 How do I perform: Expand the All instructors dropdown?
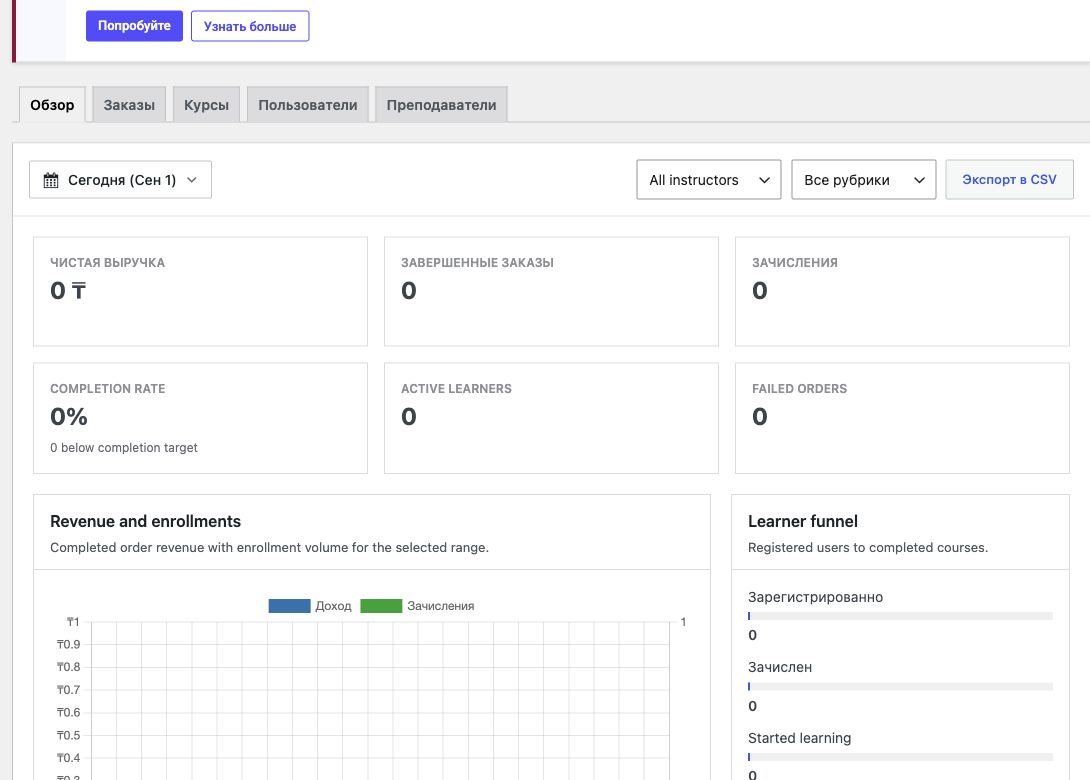click(x=709, y=180)
